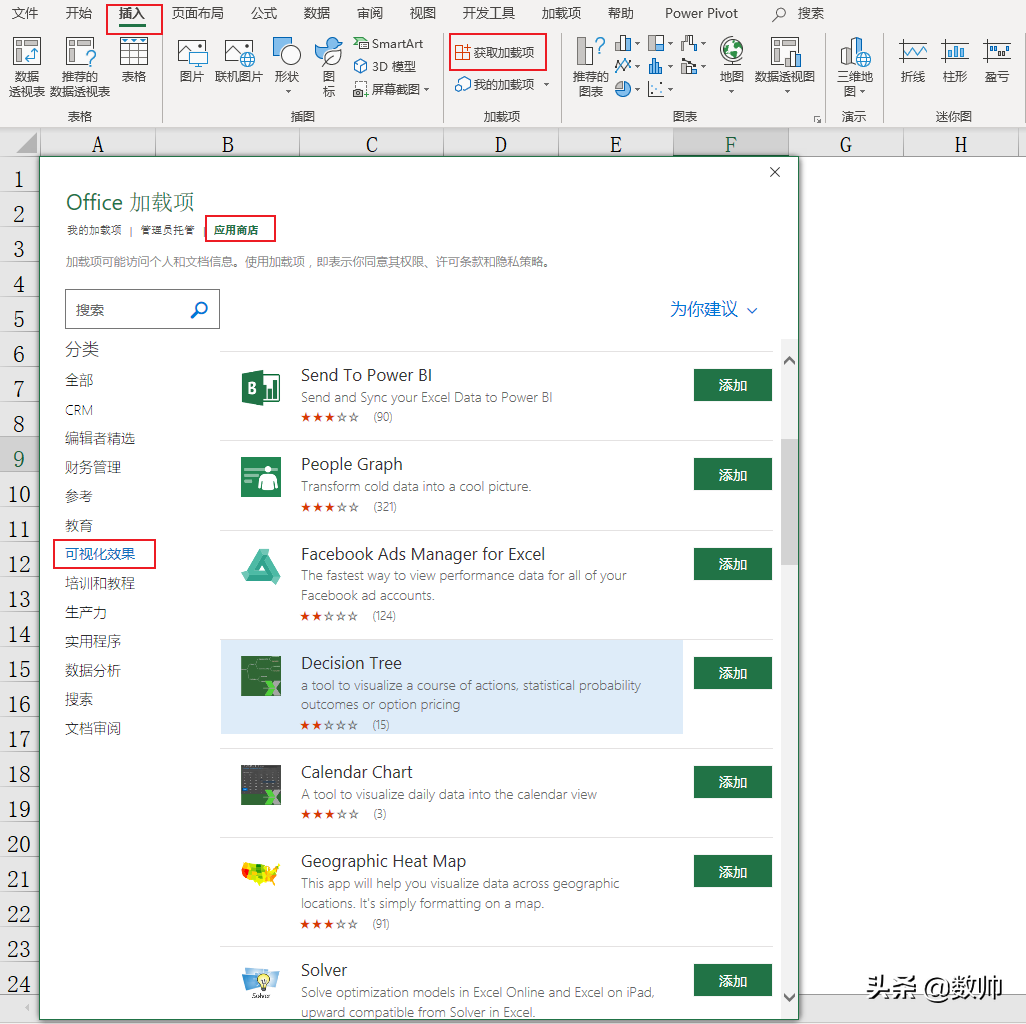Add the People Graph add-in

[x=732, y=474]
